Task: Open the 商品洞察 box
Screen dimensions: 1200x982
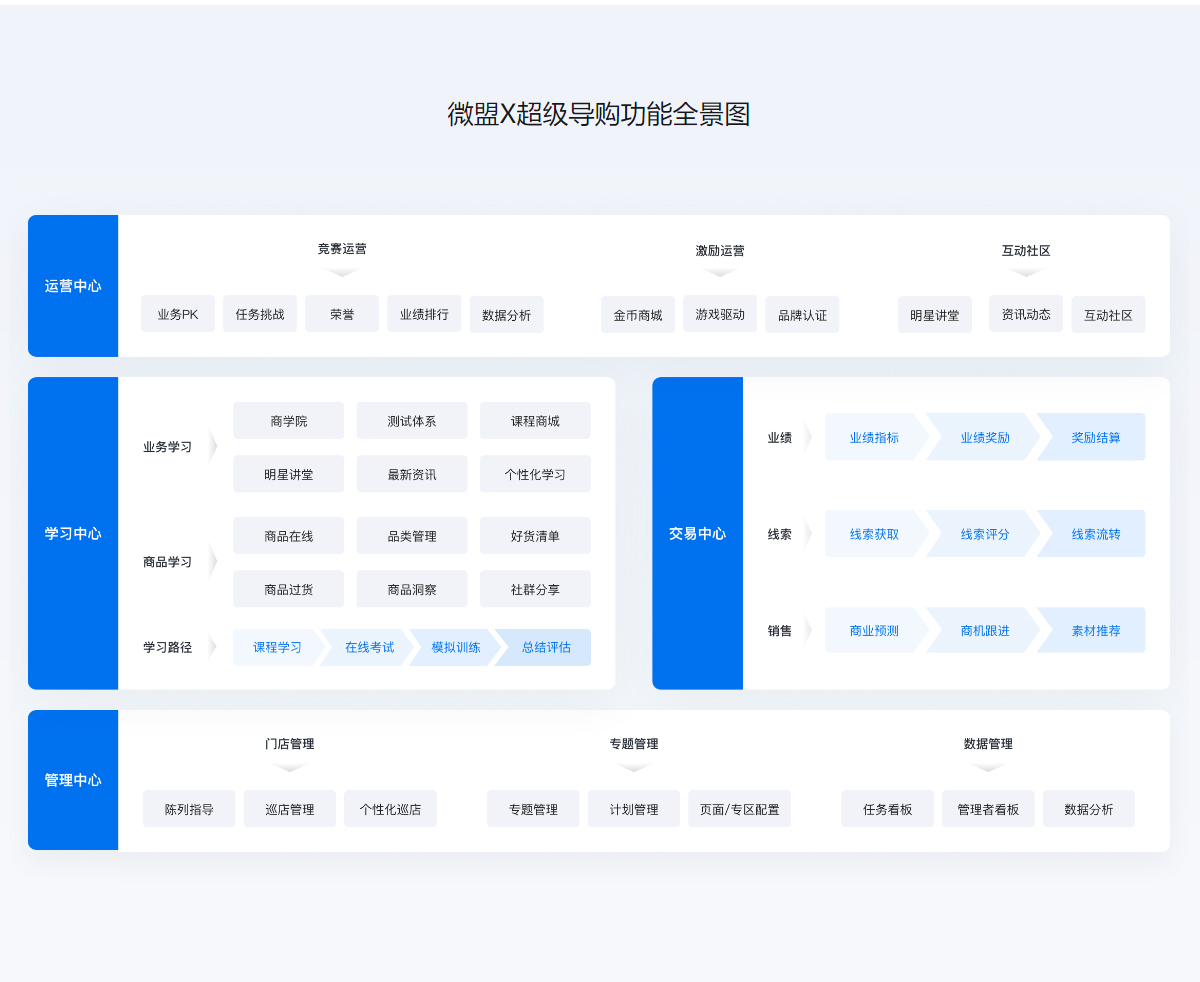Action: coord(412,589)
